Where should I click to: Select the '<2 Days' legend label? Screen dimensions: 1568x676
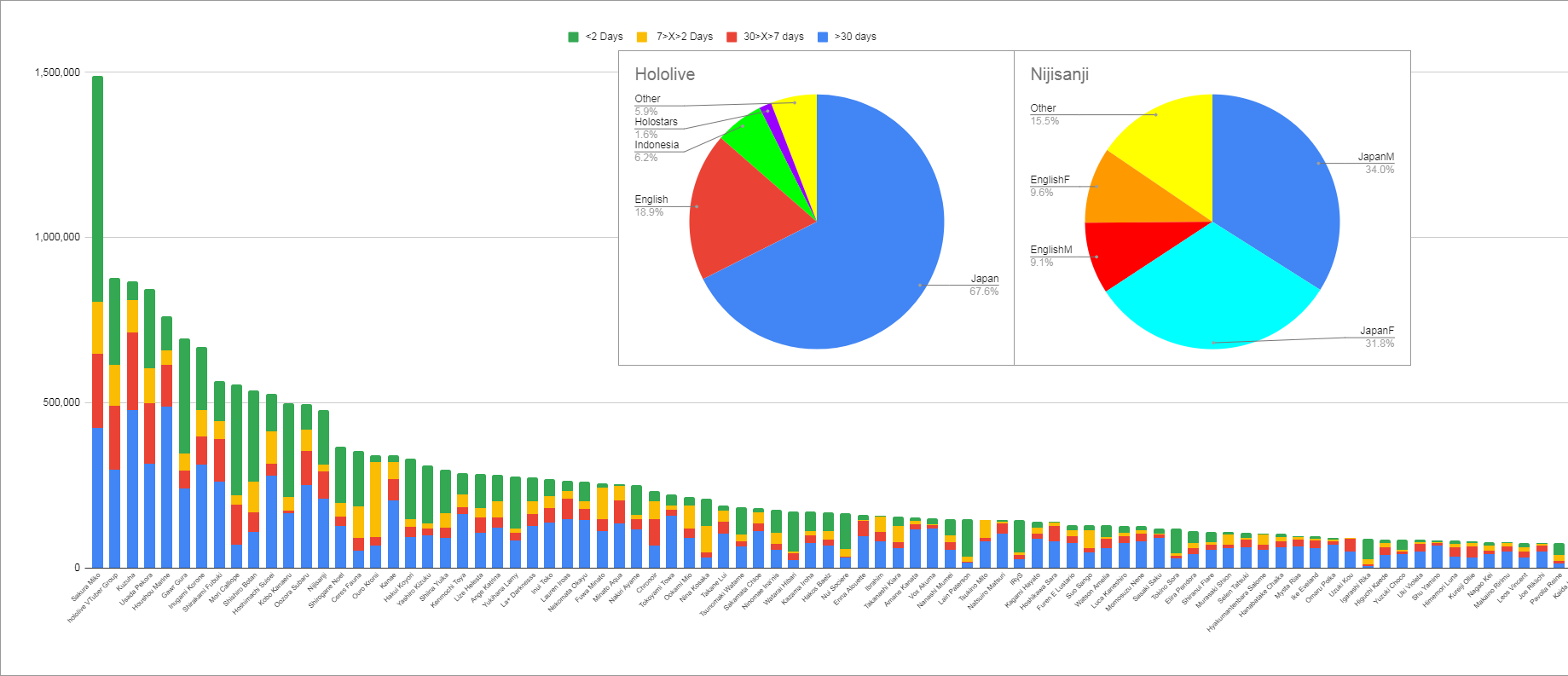click(605, 37)
